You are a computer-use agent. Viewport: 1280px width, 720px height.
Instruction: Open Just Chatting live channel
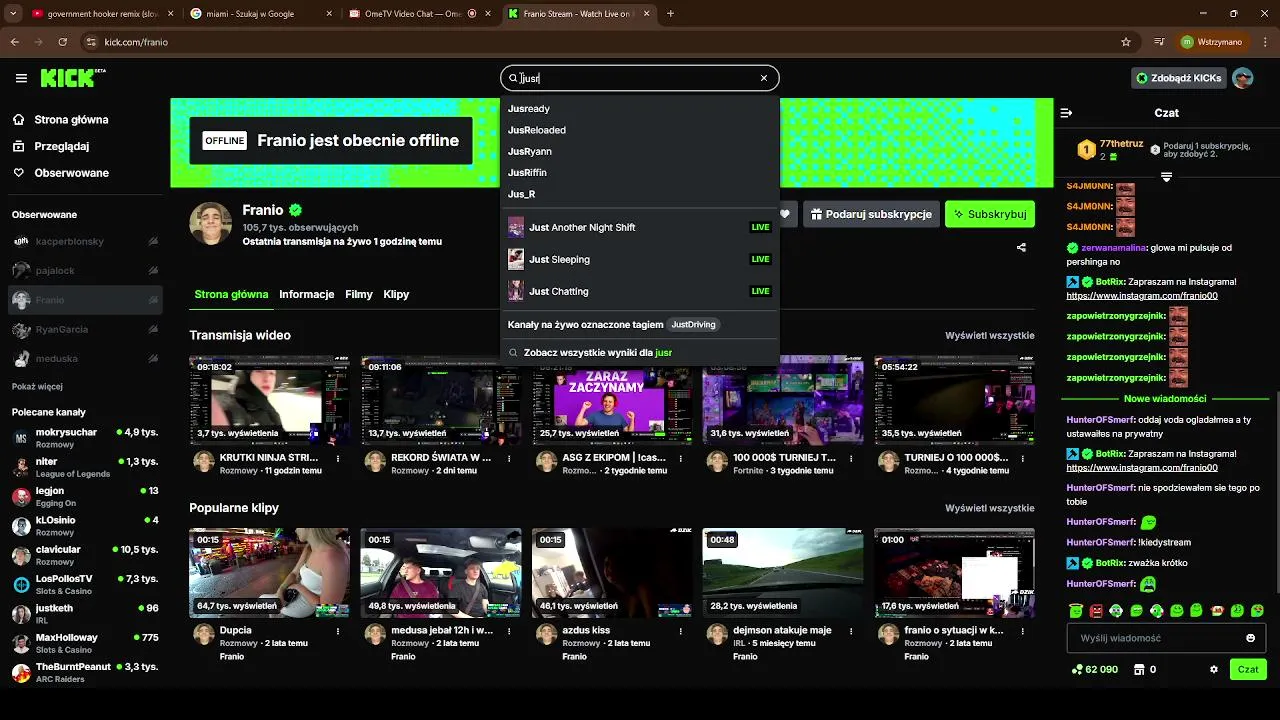click(x=640, y=291)
